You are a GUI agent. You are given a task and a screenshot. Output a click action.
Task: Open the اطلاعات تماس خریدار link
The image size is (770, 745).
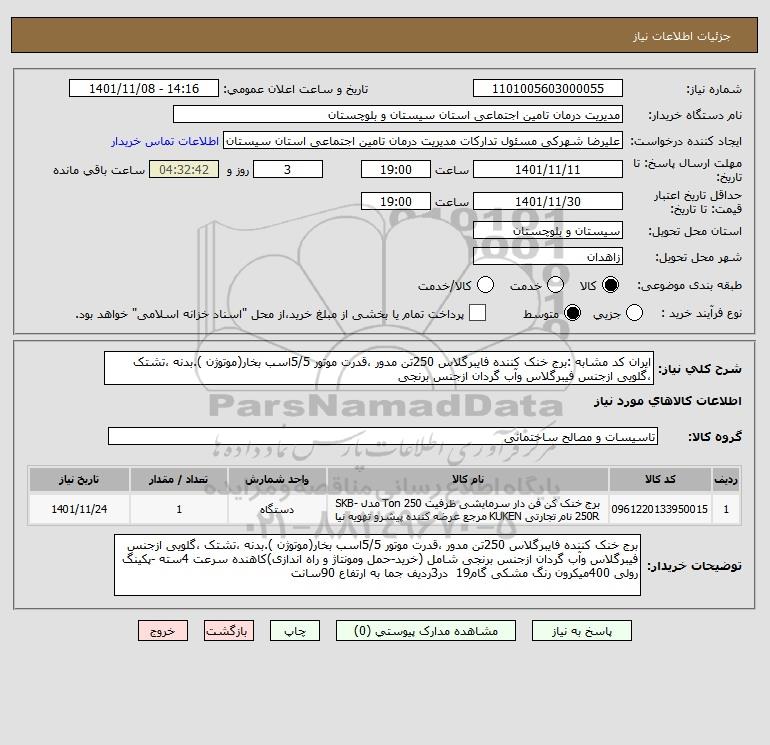click(x=165, y=141)
